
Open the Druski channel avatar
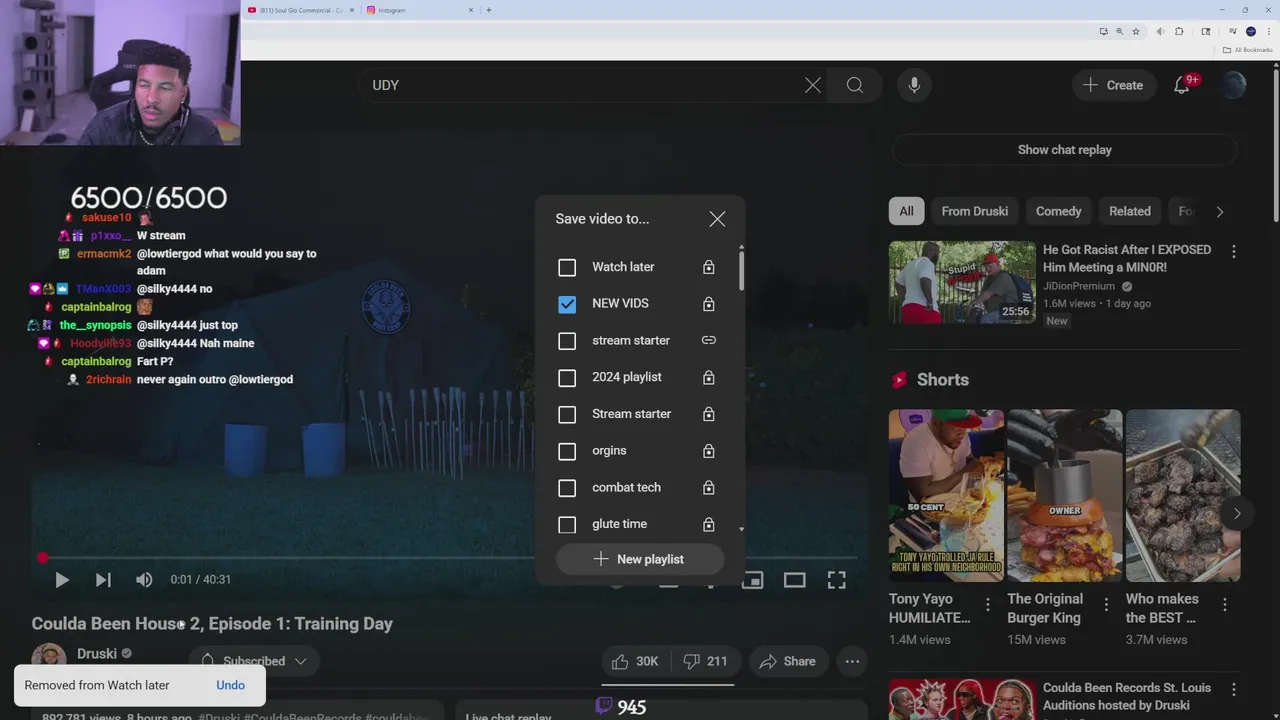point(49,658)
